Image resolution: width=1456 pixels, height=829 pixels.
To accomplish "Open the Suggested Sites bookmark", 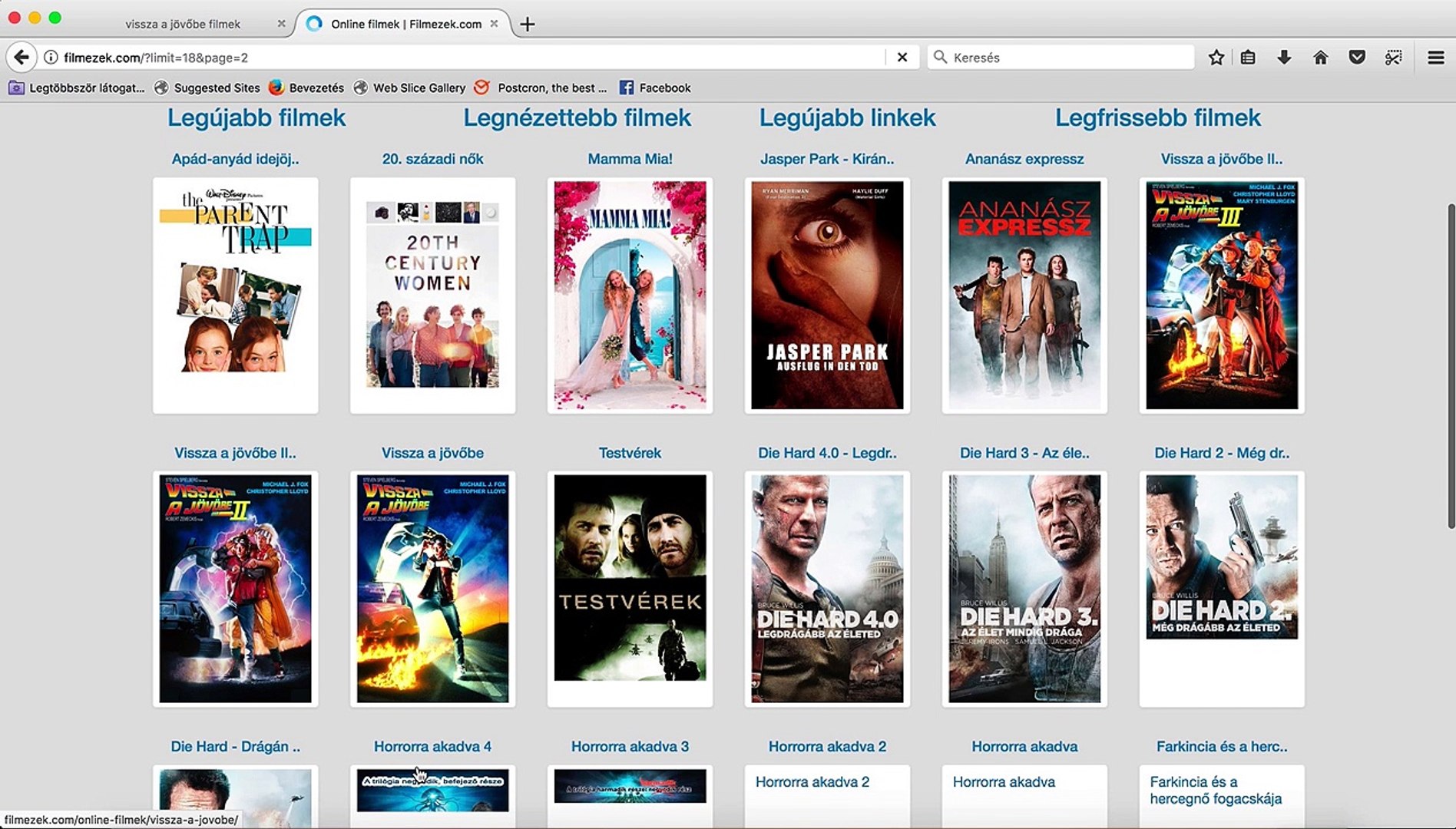I will 207,88.
